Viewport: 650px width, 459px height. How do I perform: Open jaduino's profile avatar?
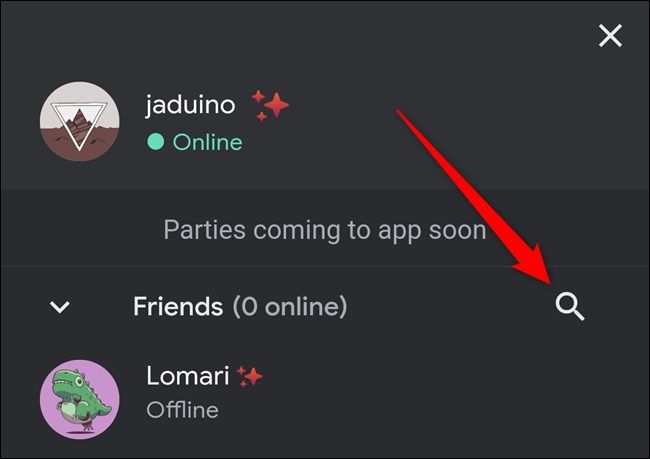(80, 121)
